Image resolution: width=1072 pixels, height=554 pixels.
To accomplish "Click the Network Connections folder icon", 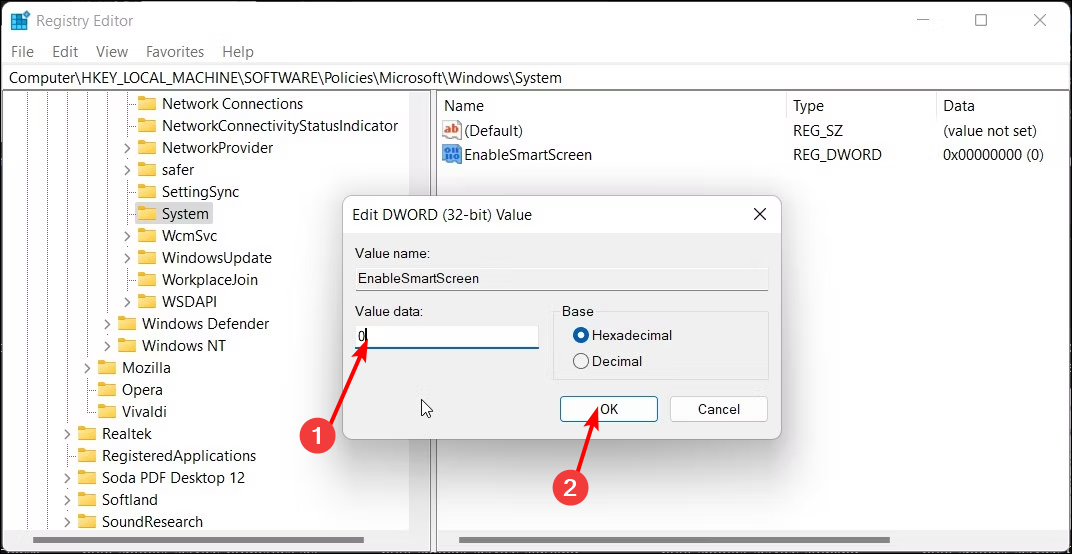I will (147, 104).
